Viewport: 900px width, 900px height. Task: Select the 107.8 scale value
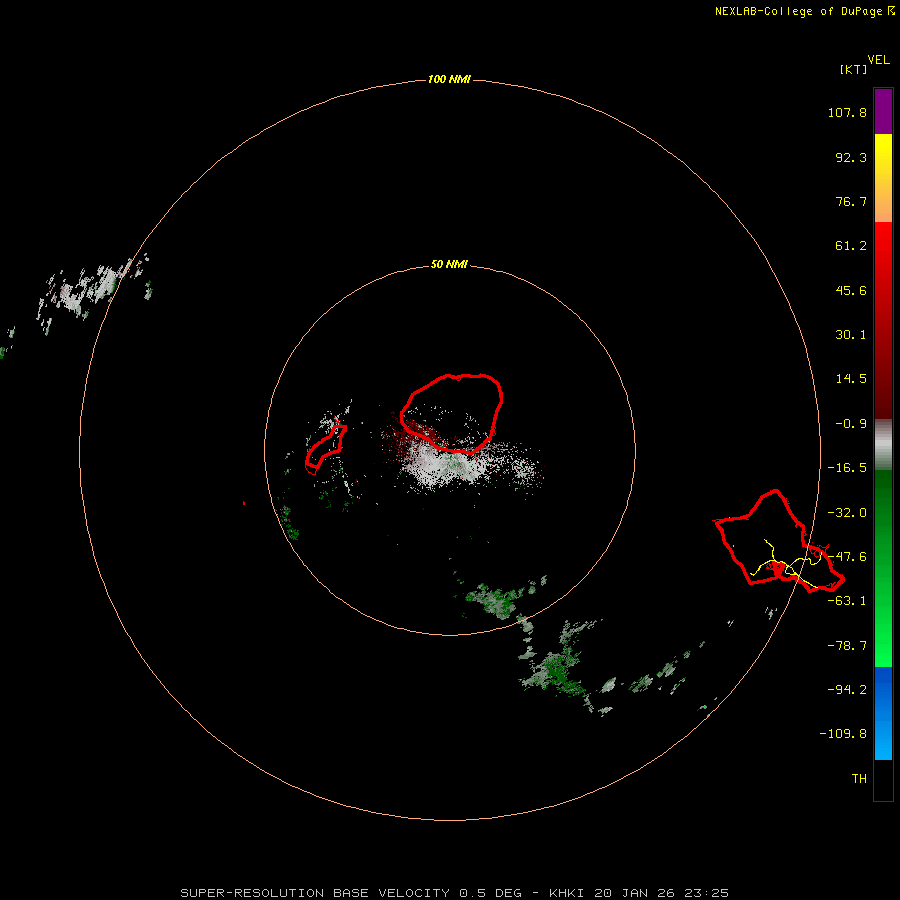847,112
